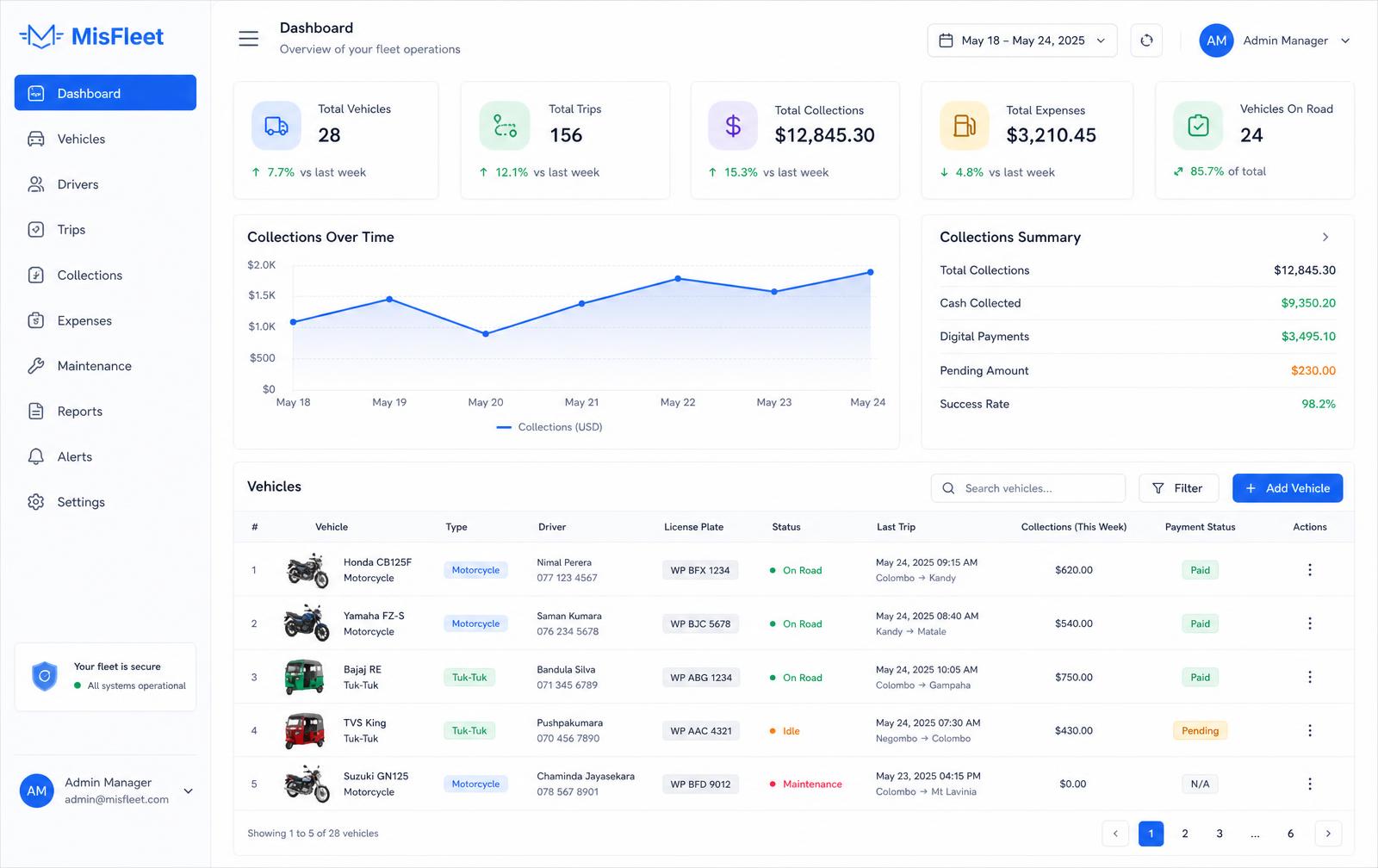Go to the previous page arrow
The height and width of the screenshot is (868, 1378).
[x=1115, y=833]
